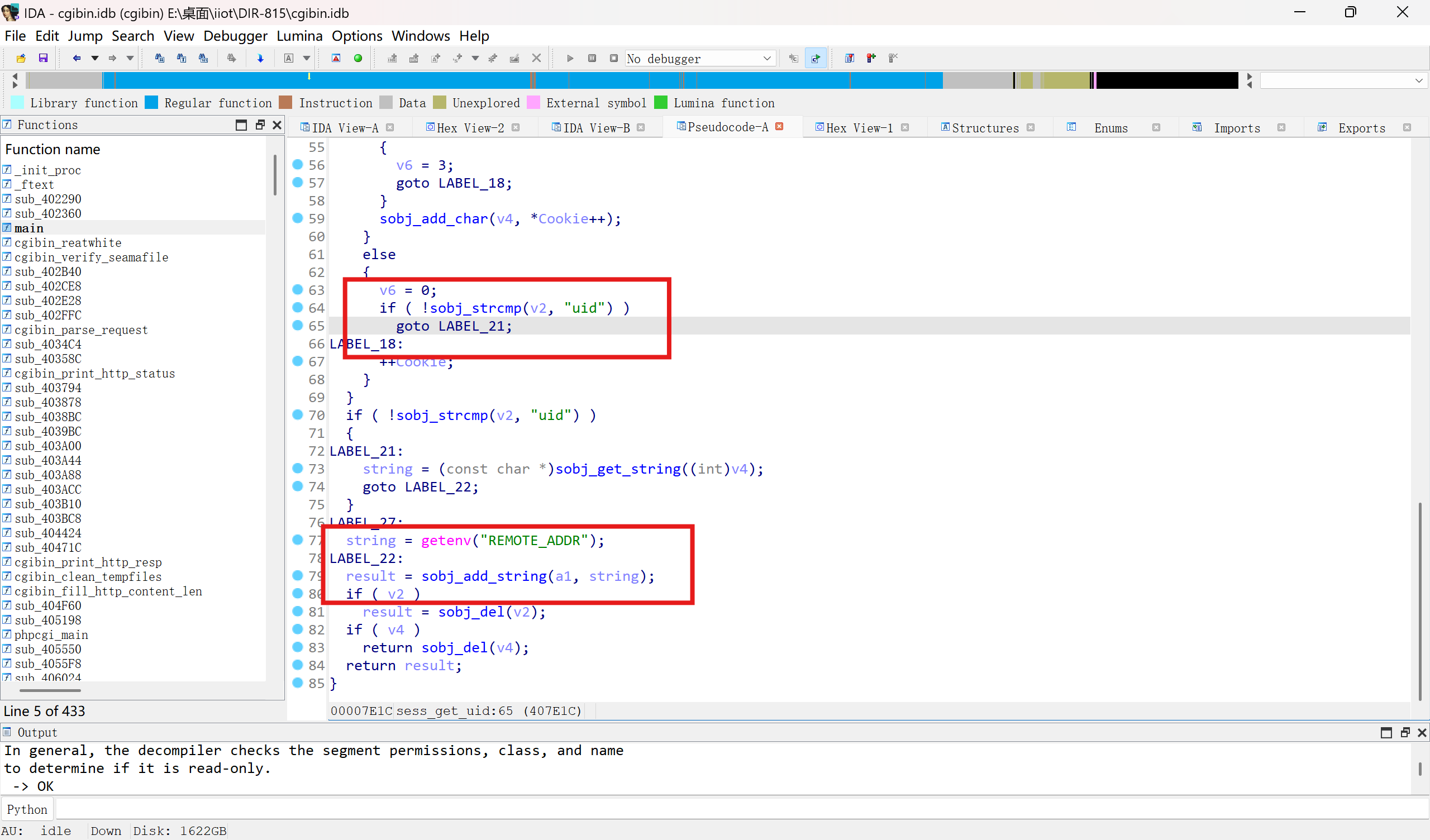
Task: Close the IDA View-B tab
Action: coord(641,128)
